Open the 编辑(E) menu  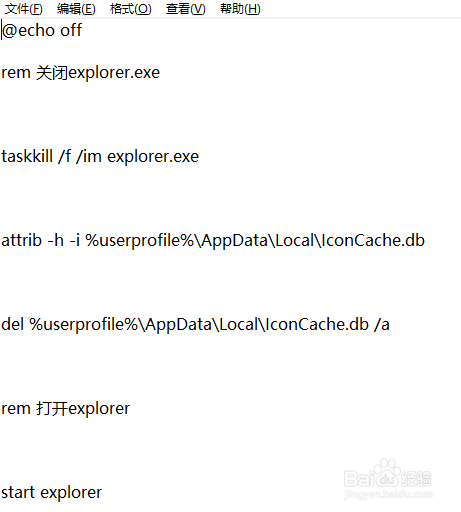(x=76, y=9)
